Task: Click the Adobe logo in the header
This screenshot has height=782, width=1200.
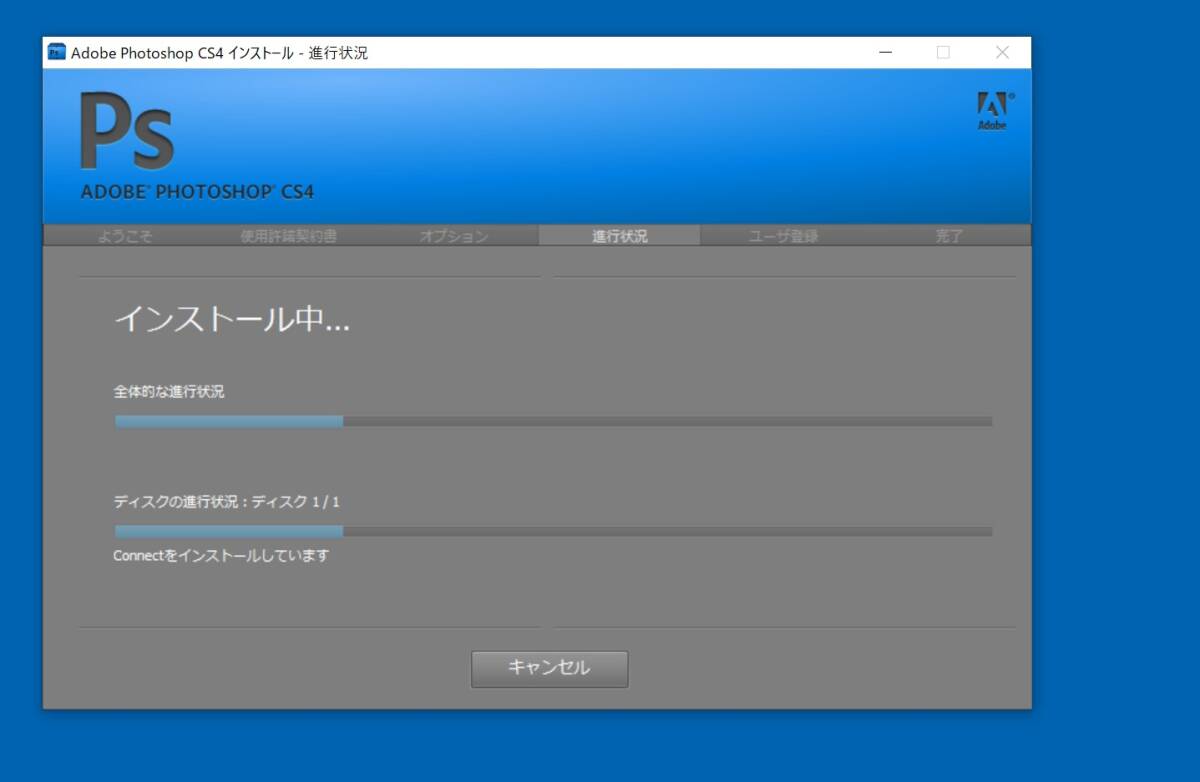Action: tap(994, 111)
